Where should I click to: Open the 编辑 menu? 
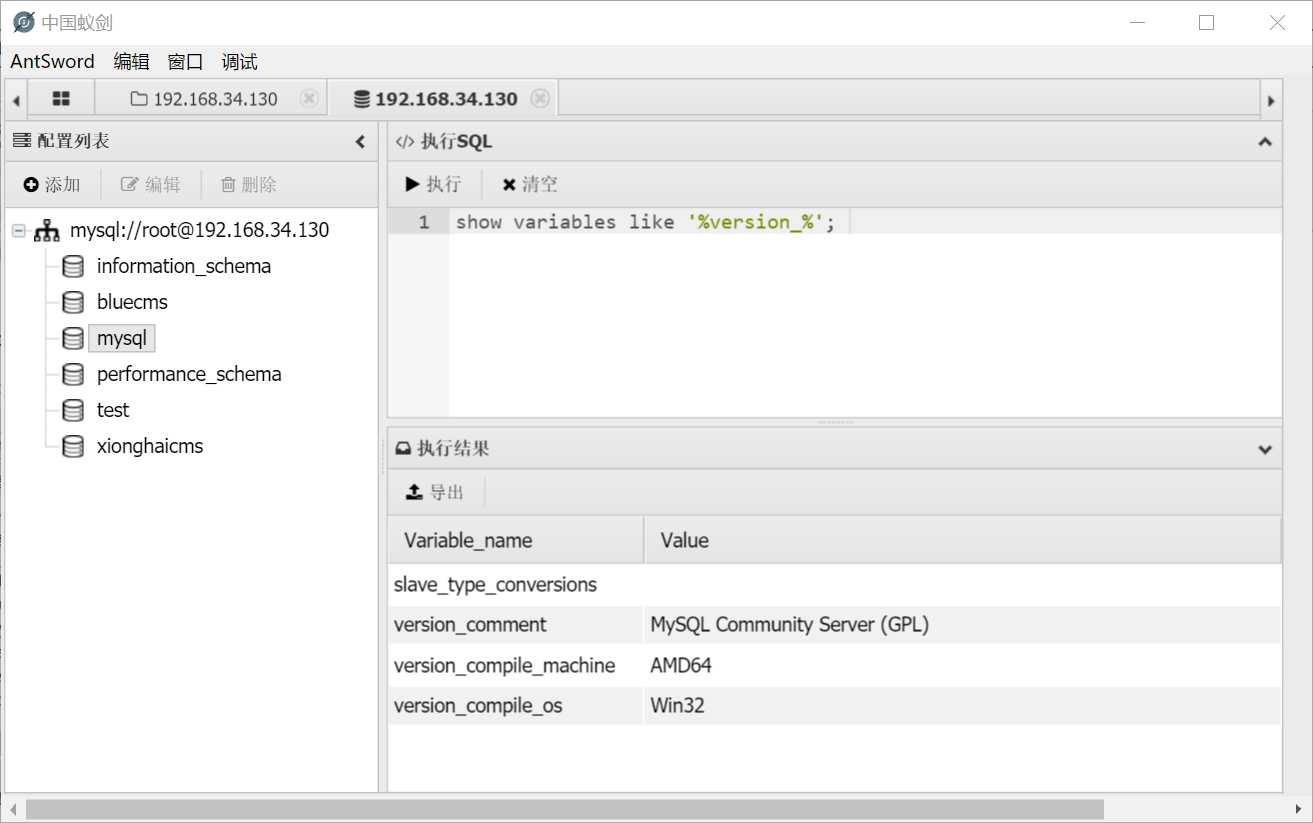(x=132, y=61)
